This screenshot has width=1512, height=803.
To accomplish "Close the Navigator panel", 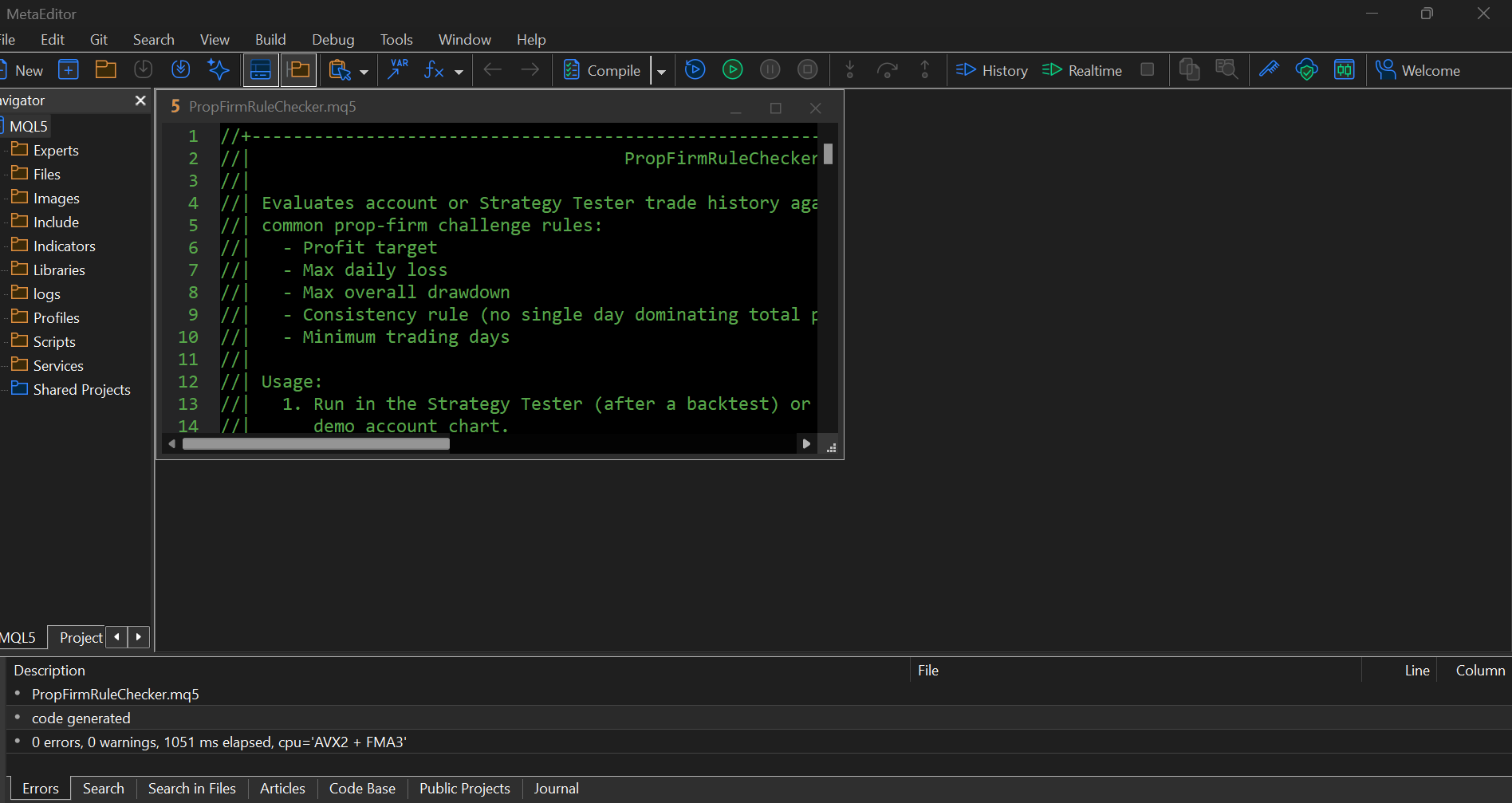I will coord(140,100).
